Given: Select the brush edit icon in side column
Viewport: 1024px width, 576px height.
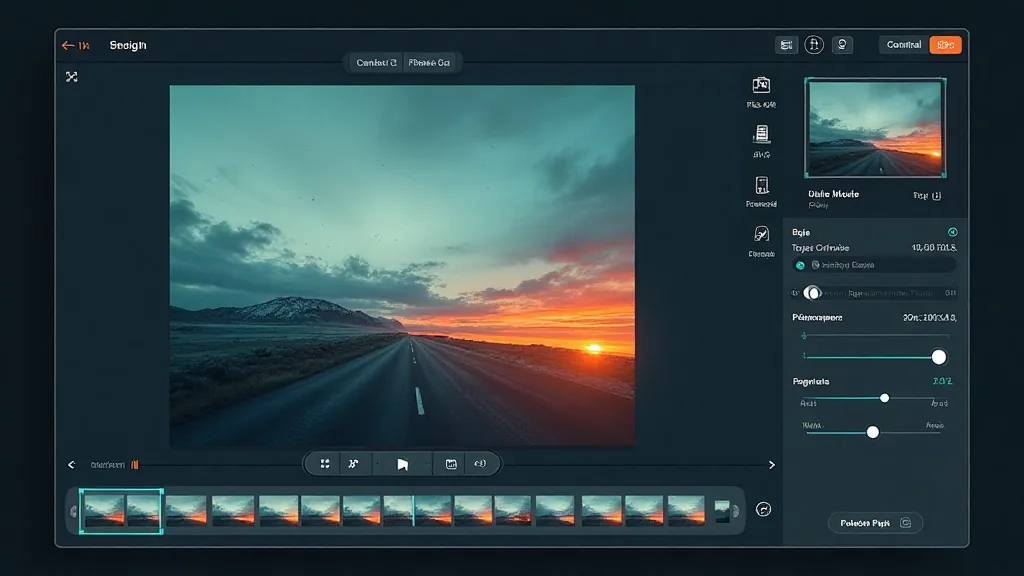Looking at the screenshot, I should tap(761, 234).
